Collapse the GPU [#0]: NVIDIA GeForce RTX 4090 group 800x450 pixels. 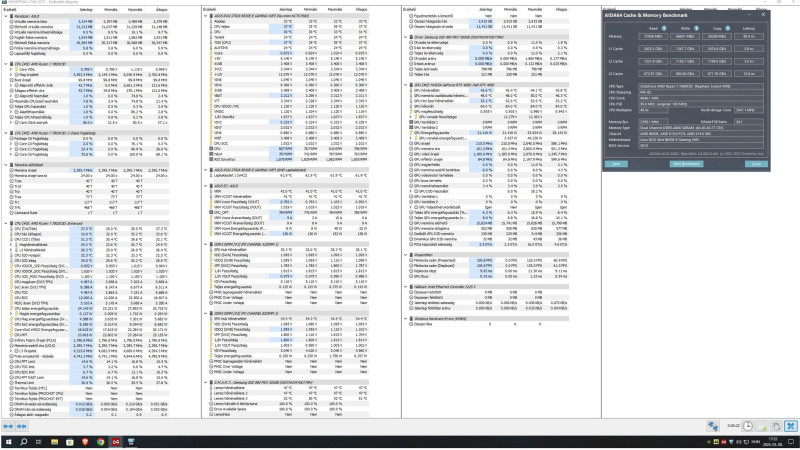pos(406,85)
